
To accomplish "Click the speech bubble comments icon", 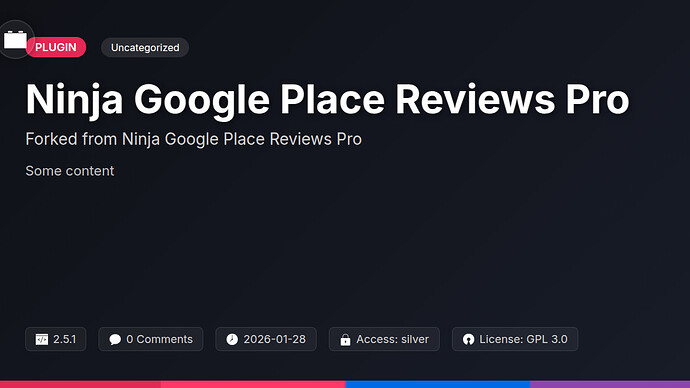I will [x=115, y=340].
